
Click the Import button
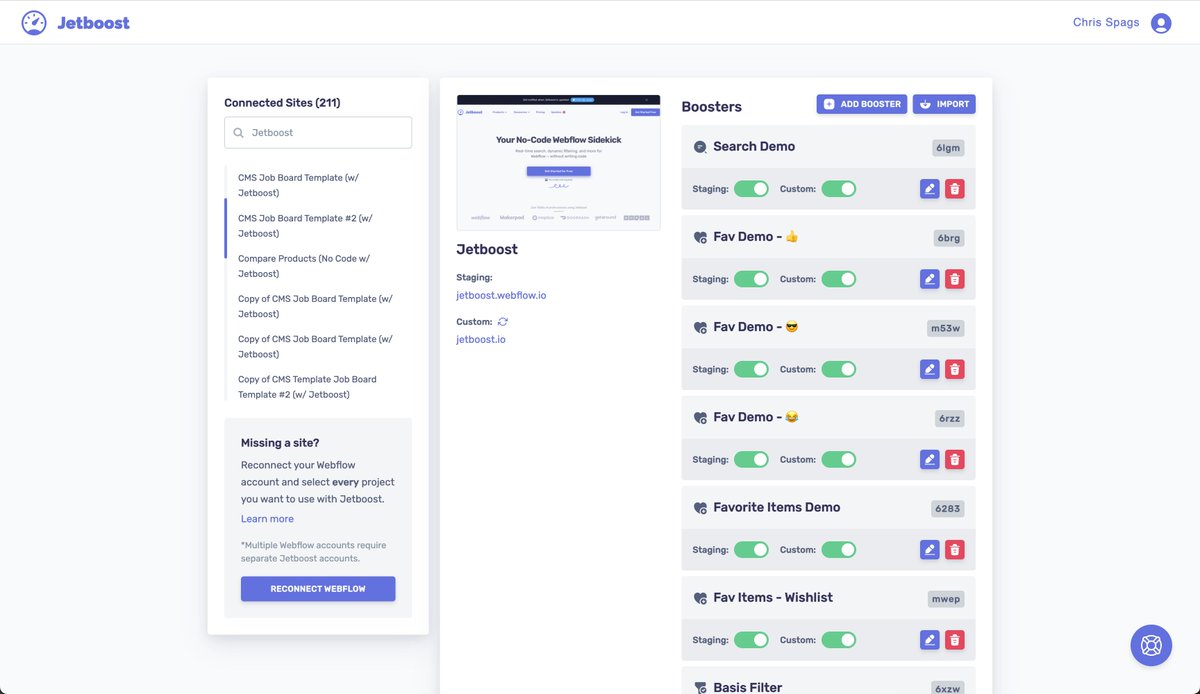(x=944, y=104)
